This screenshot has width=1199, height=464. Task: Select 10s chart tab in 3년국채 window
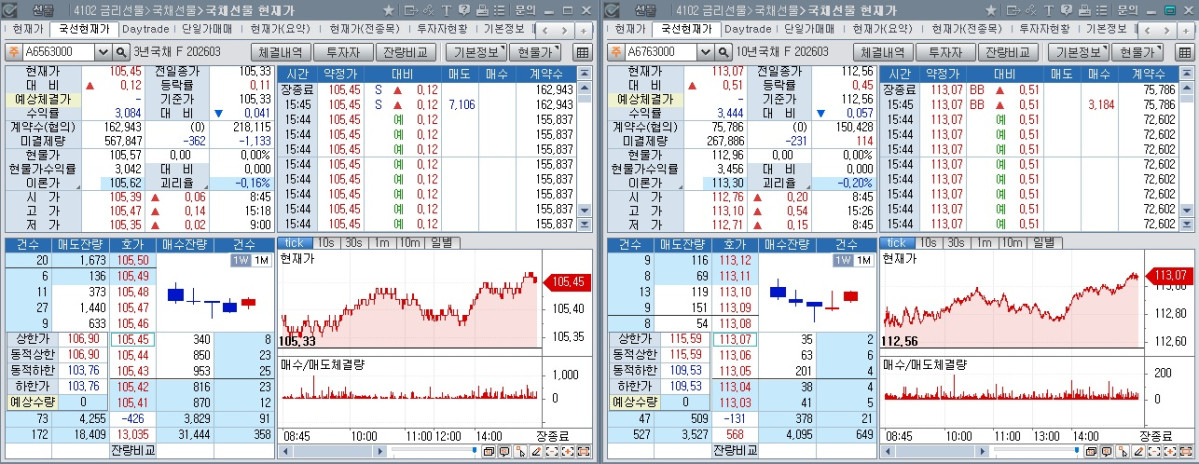point(327,242)
